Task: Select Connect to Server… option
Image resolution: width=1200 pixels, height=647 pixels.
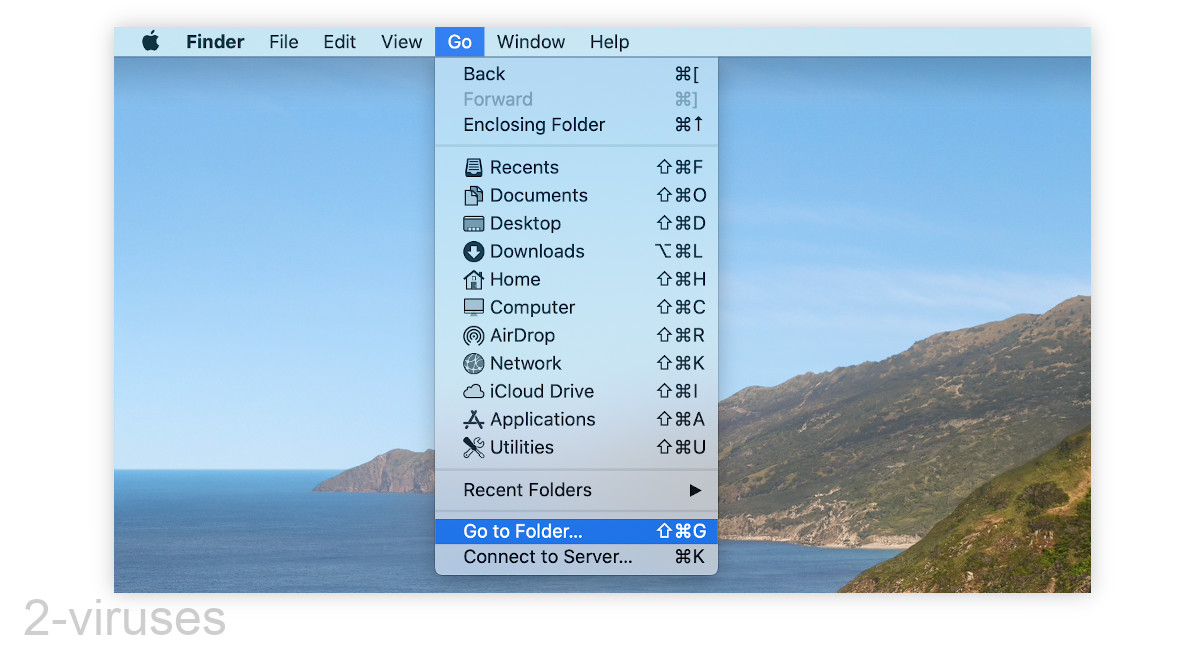Action: [x=548, y=557]
